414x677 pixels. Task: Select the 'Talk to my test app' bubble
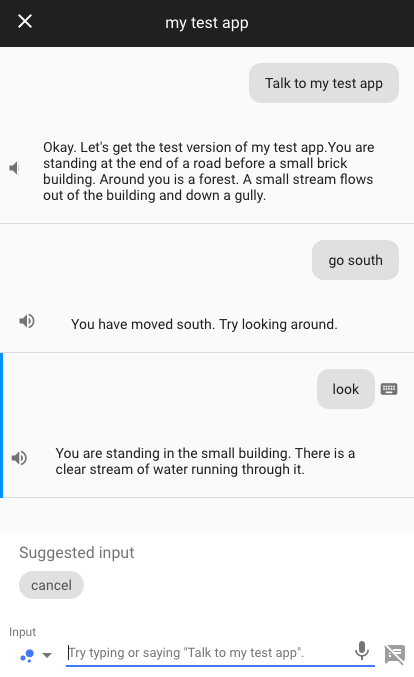coord(324,83)
